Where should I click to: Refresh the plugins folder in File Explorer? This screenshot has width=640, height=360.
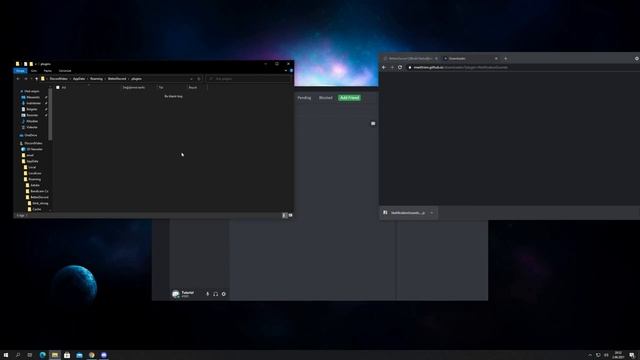pyautogui.click(x=199, y=79)
